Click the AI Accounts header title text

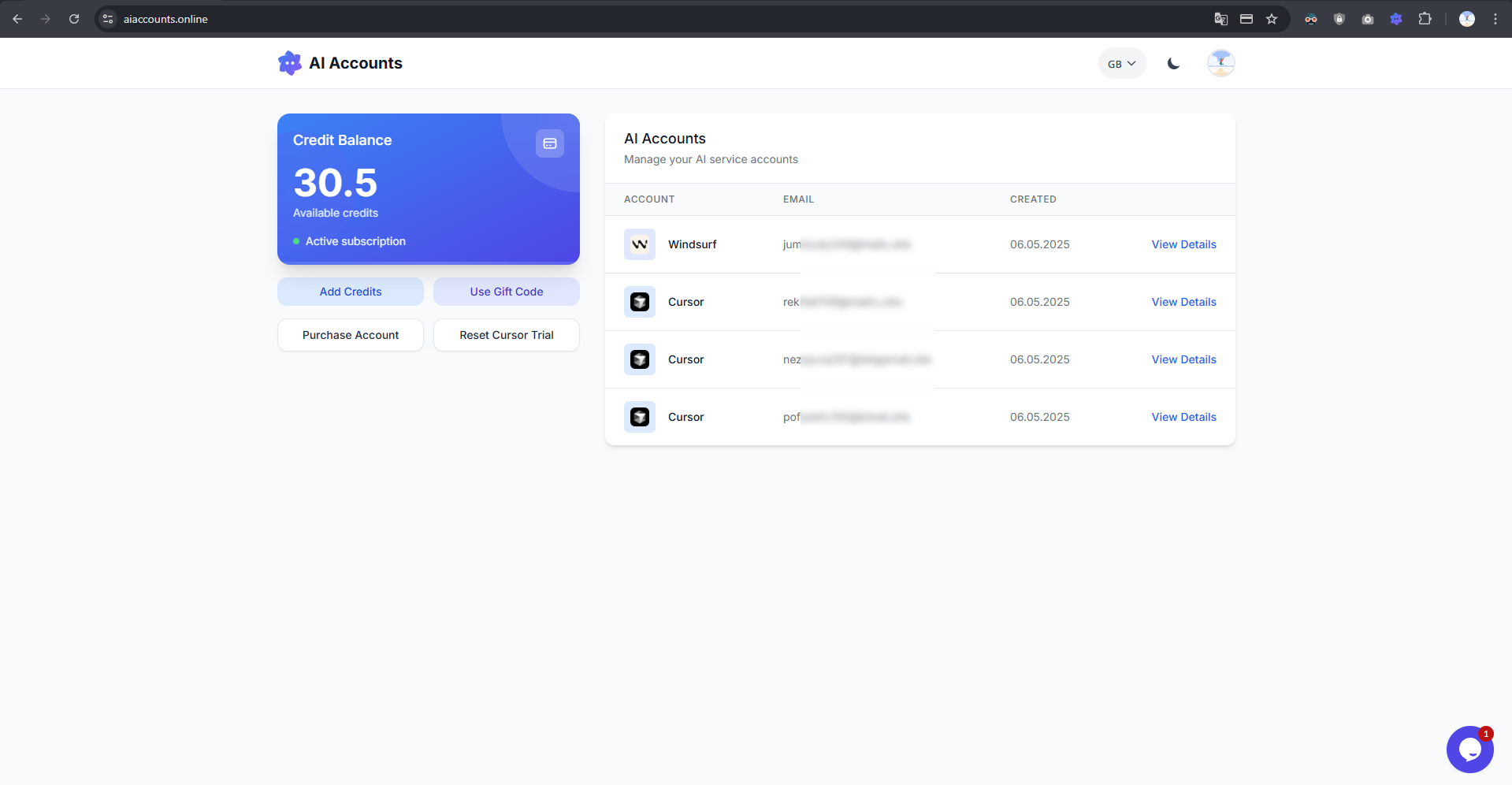355,63
